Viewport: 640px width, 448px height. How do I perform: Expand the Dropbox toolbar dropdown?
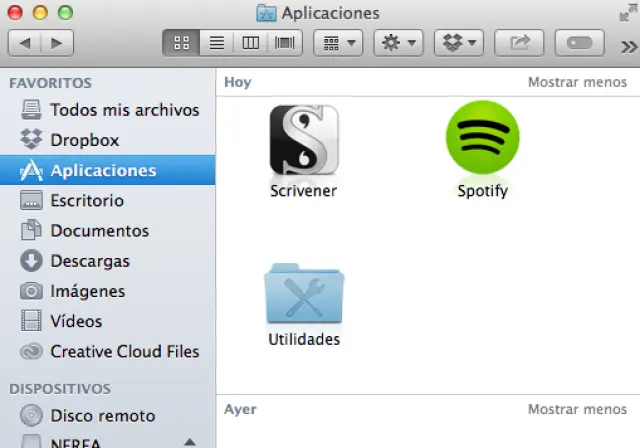(459, 43)
